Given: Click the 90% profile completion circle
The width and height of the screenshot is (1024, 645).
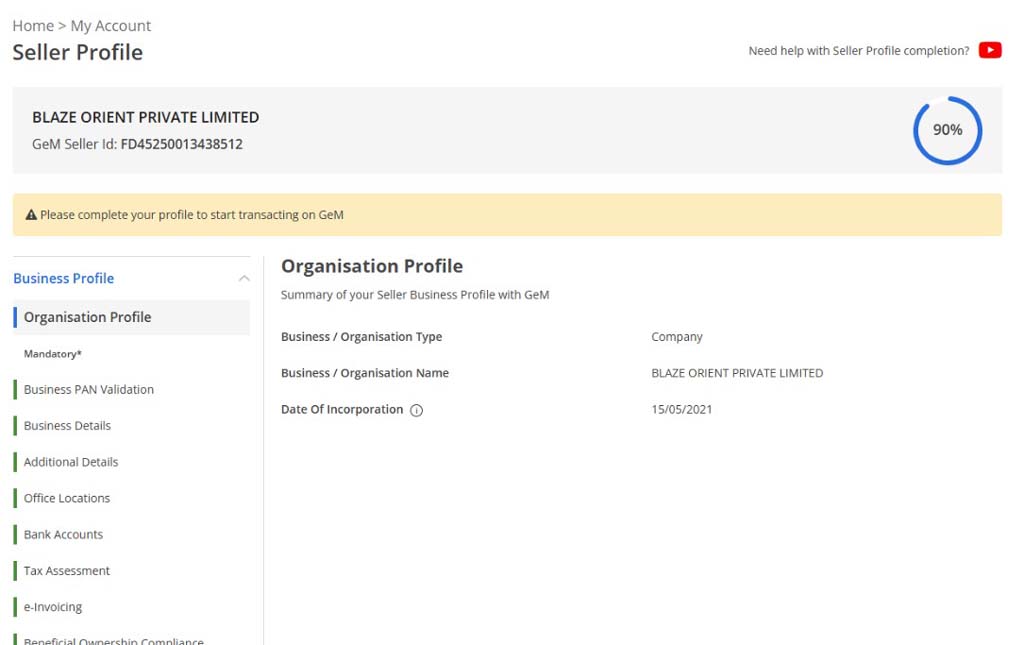Looking at the screenshot, I should [x=947, y=130].
